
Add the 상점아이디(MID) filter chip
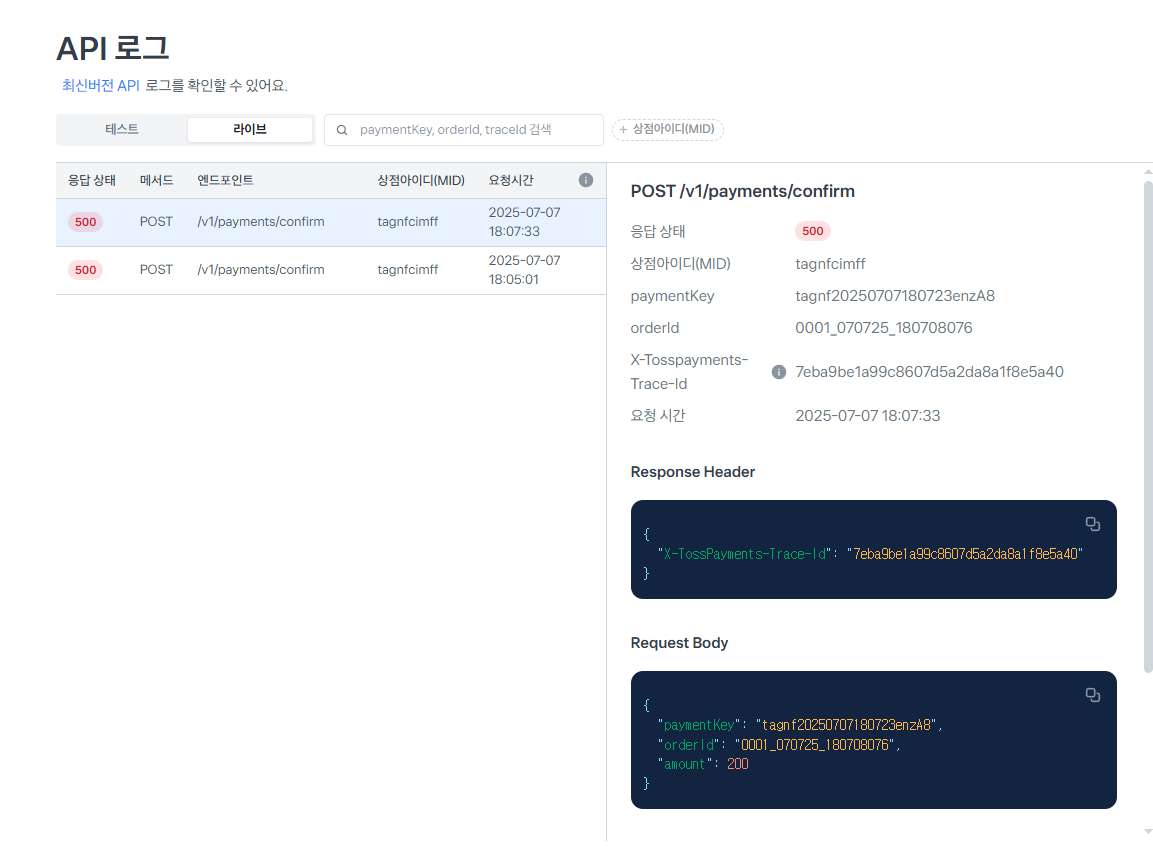click(x=668, y=129)
